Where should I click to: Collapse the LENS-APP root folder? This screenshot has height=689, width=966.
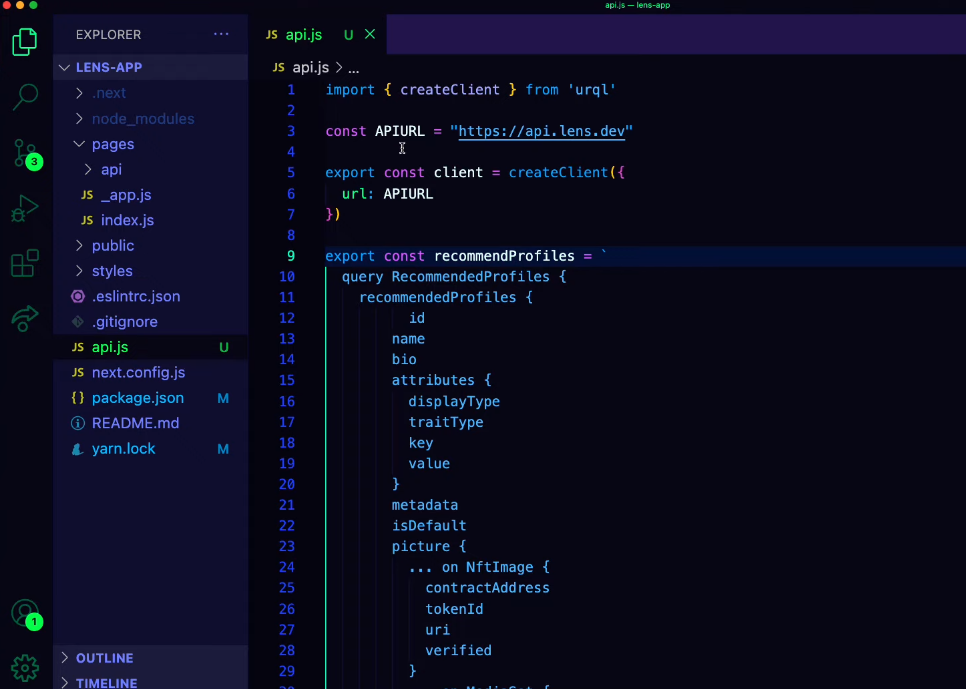pos(108,67)
